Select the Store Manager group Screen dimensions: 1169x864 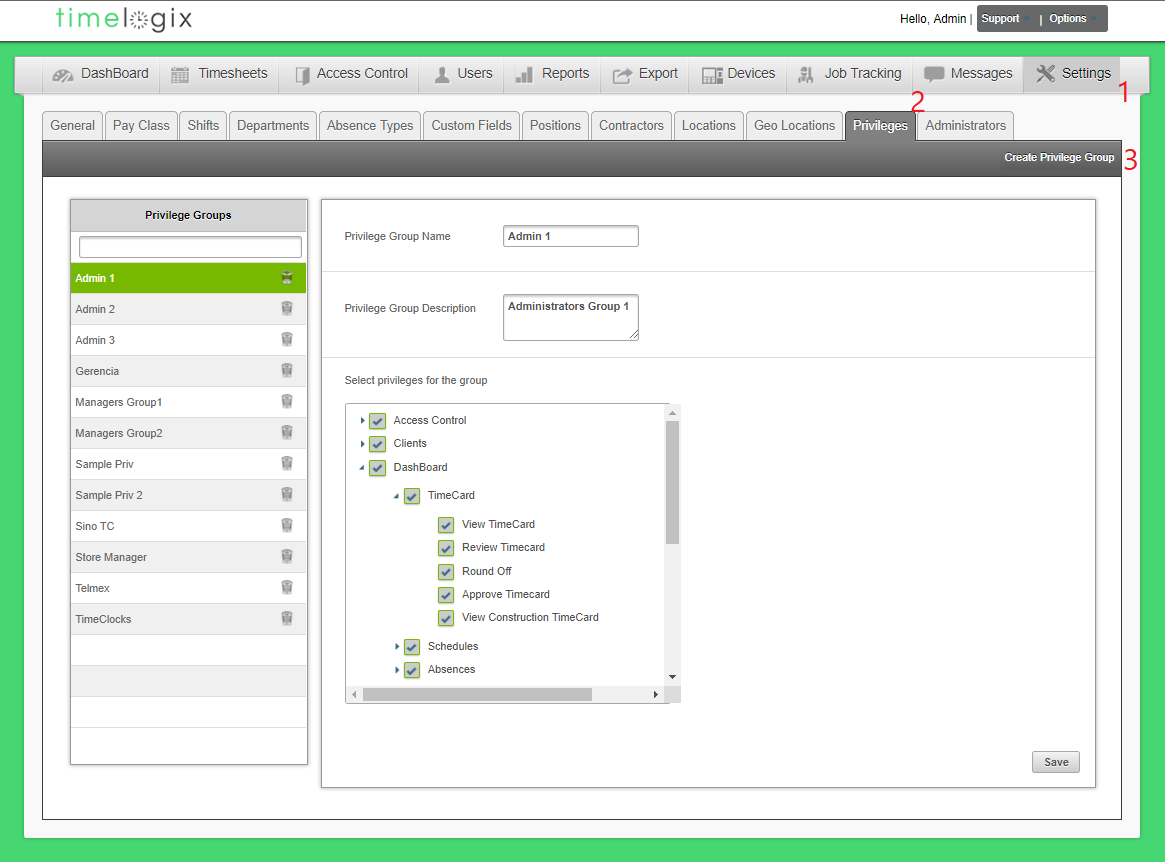pyautogui.click(x=189, y=557)
